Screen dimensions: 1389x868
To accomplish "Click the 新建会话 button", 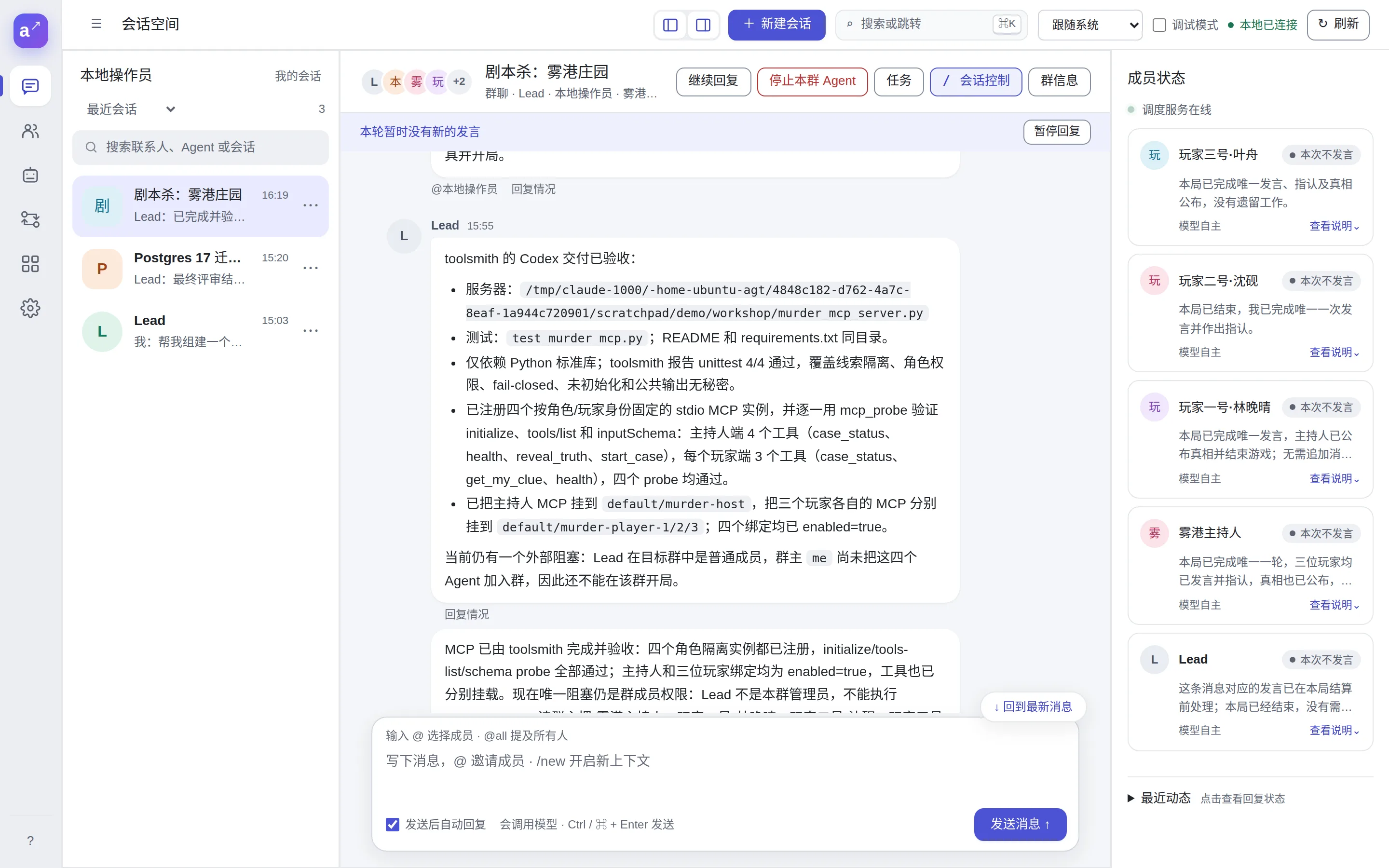I will click(x=776, y=25).
